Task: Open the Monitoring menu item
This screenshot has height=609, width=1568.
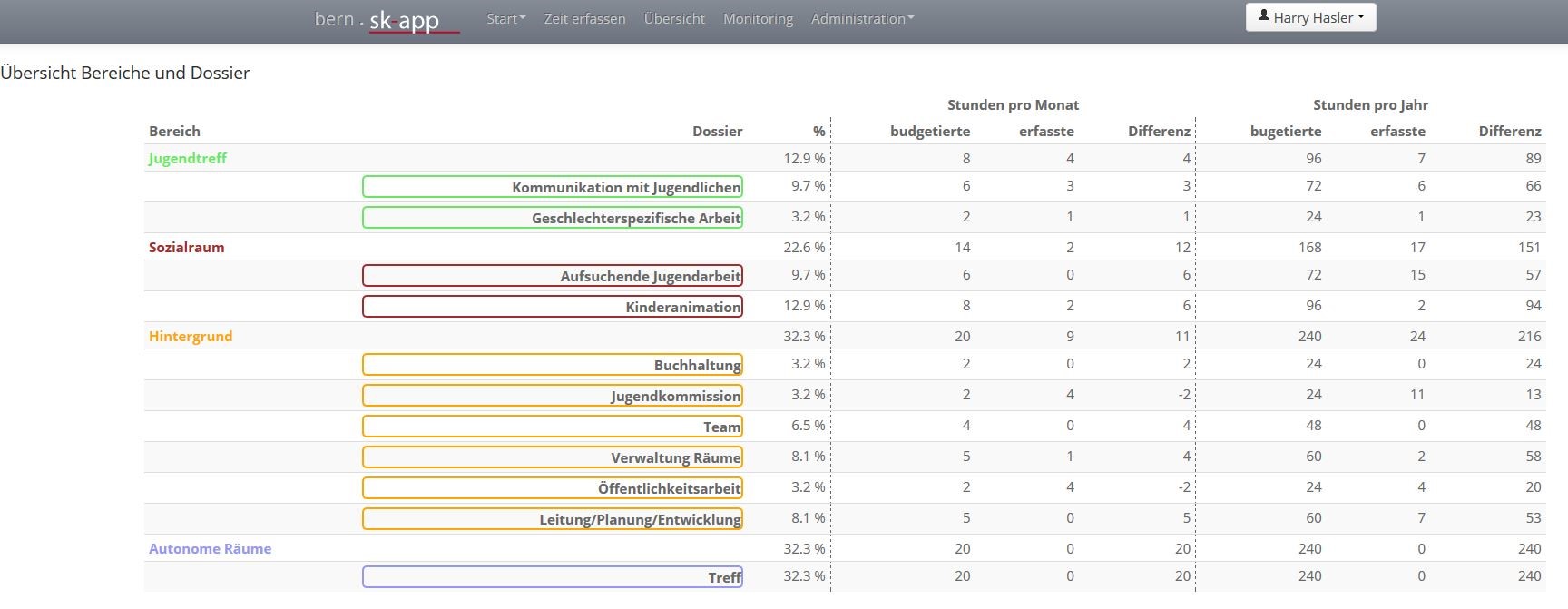Action: click(758, 19)
